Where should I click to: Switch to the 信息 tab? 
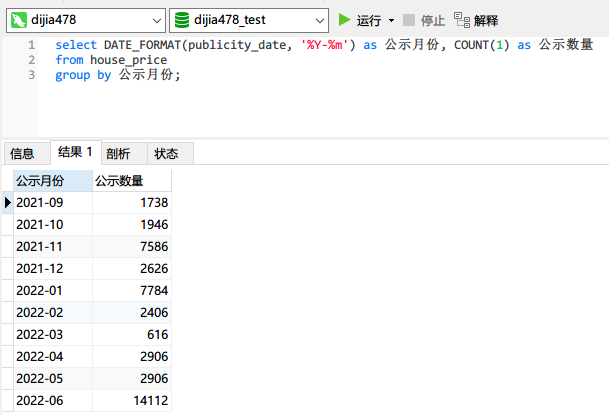tap(22, 153)
